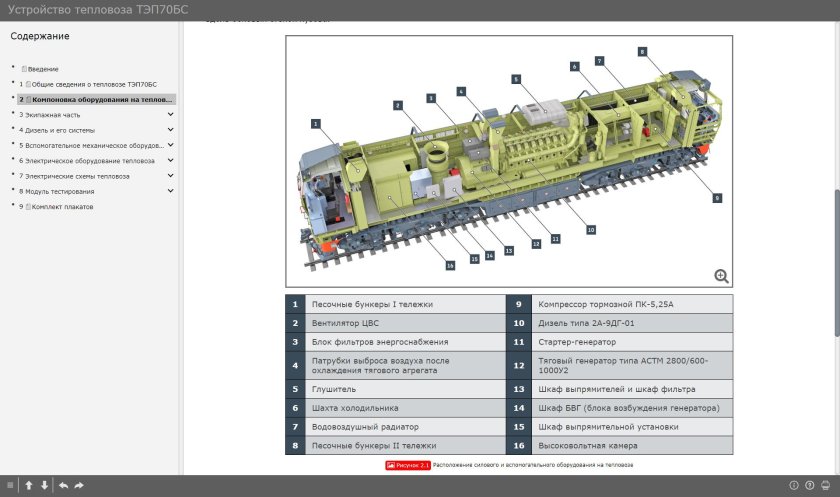Click the down arrow navigation icon
This screenshot has height=497, width=840.
click(44, 485)
